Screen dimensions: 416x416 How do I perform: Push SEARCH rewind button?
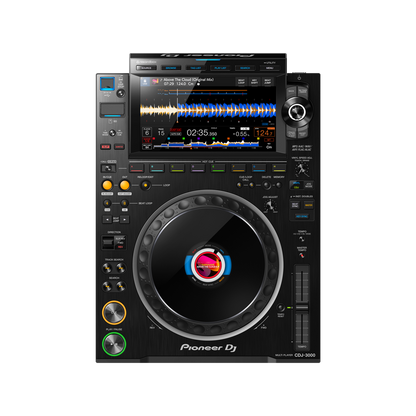coord(107,286)
